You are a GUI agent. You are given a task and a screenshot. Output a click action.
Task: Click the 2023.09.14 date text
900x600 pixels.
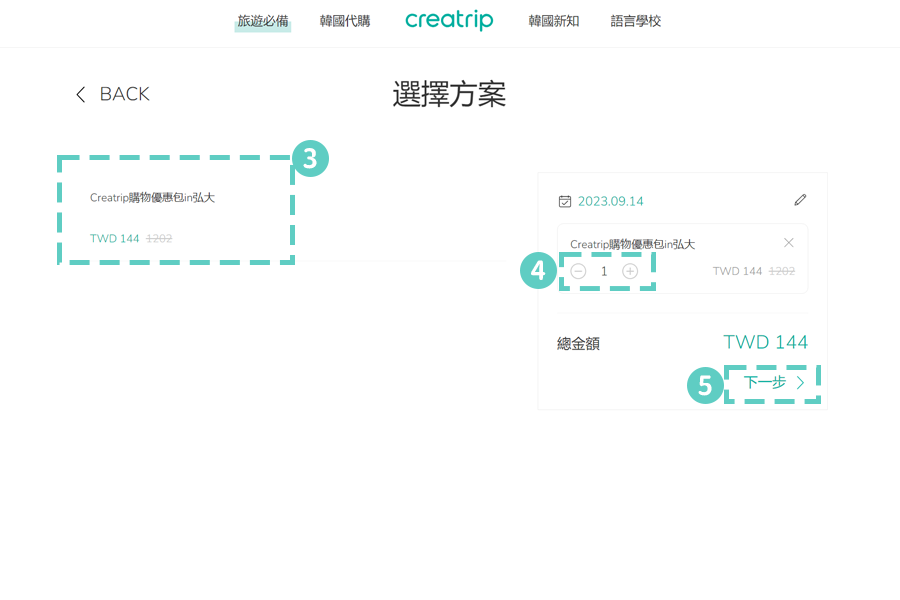(x=611, y=200)
